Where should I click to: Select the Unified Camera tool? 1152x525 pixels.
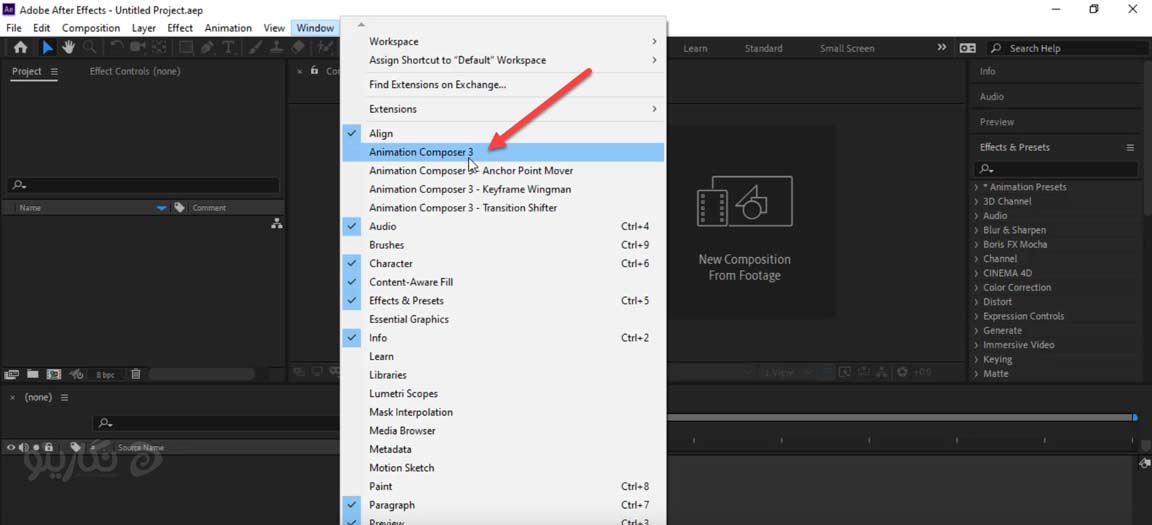coord(137,48)
